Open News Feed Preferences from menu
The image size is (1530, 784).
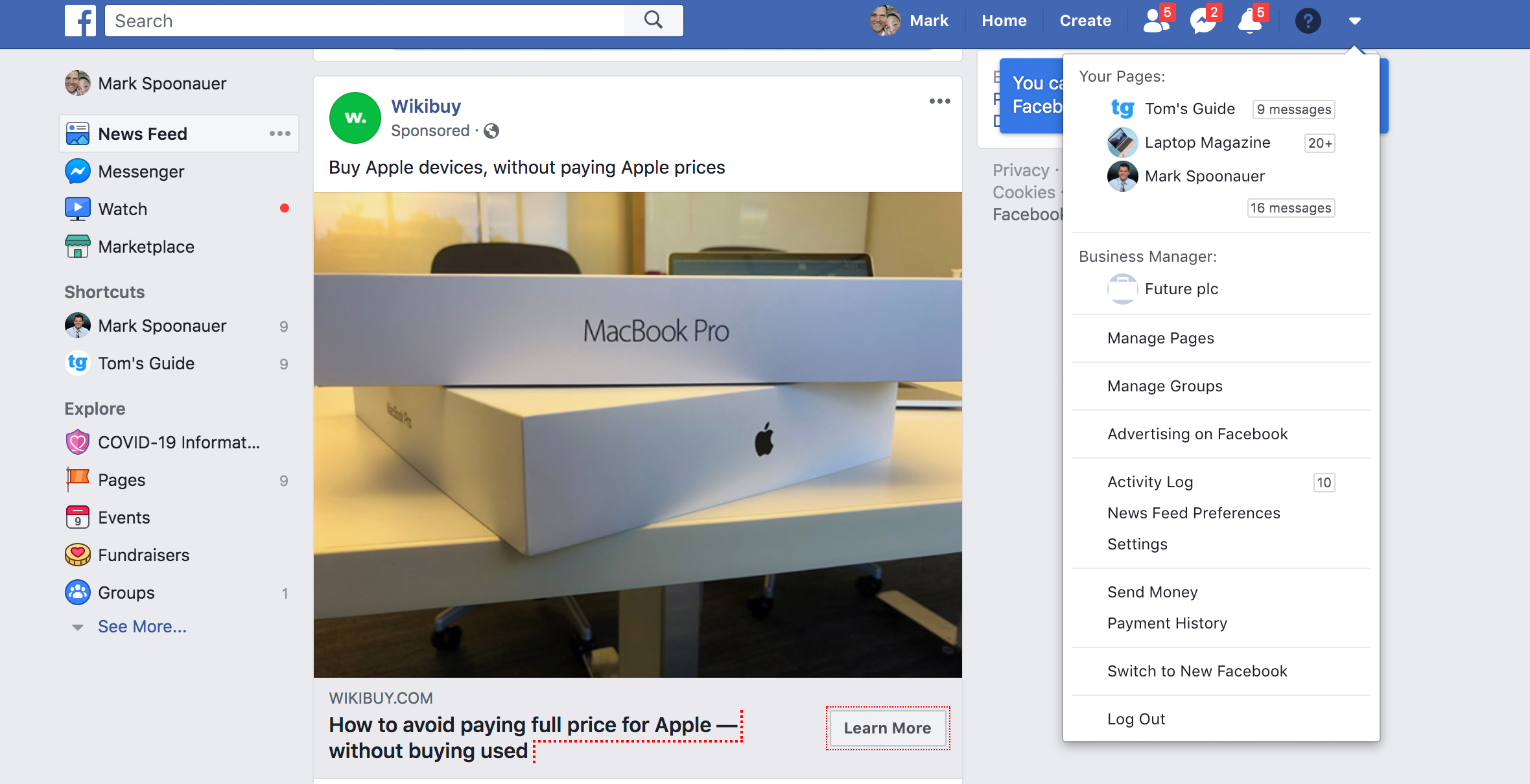coord(1194,513)
